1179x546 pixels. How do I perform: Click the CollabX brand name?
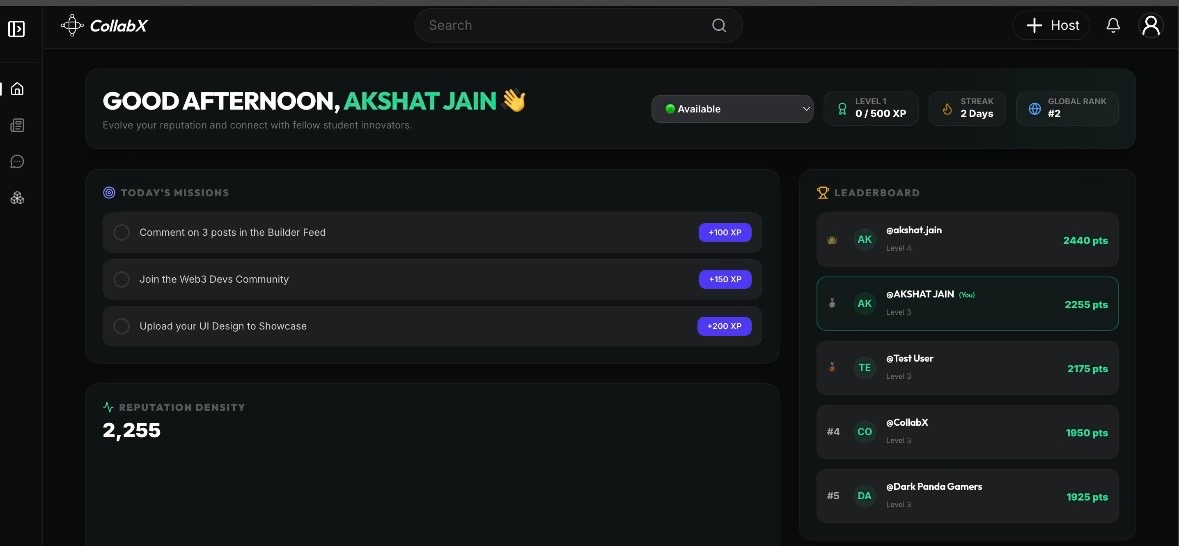119,26
